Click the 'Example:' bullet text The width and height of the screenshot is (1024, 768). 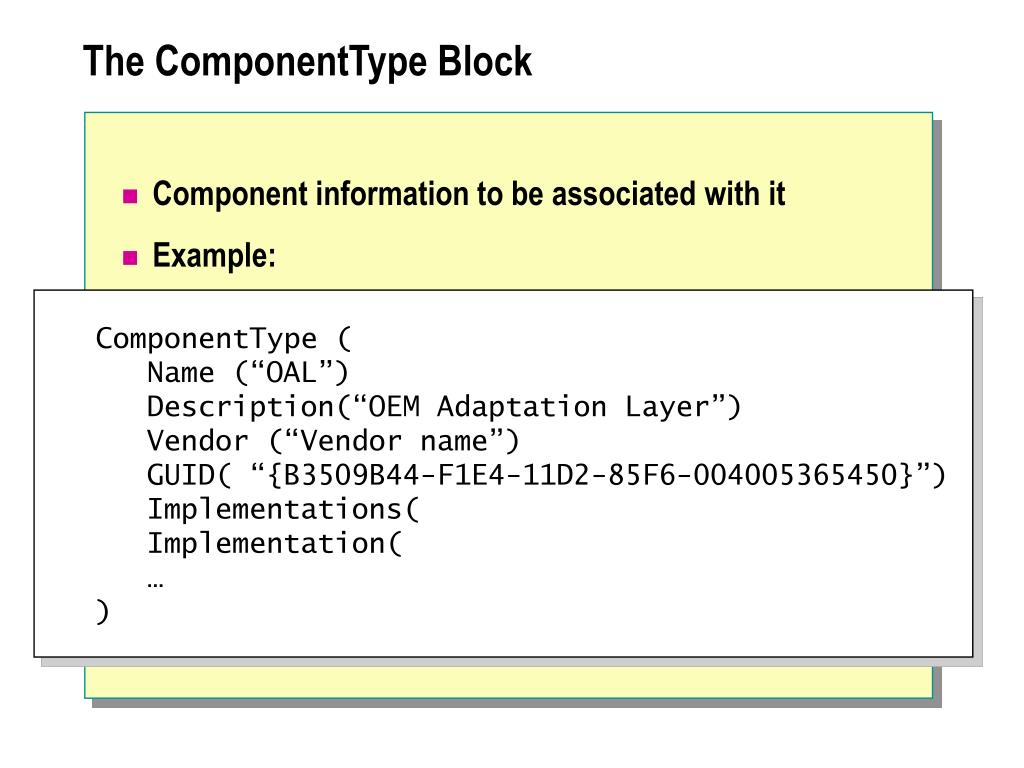click(214, 255)
